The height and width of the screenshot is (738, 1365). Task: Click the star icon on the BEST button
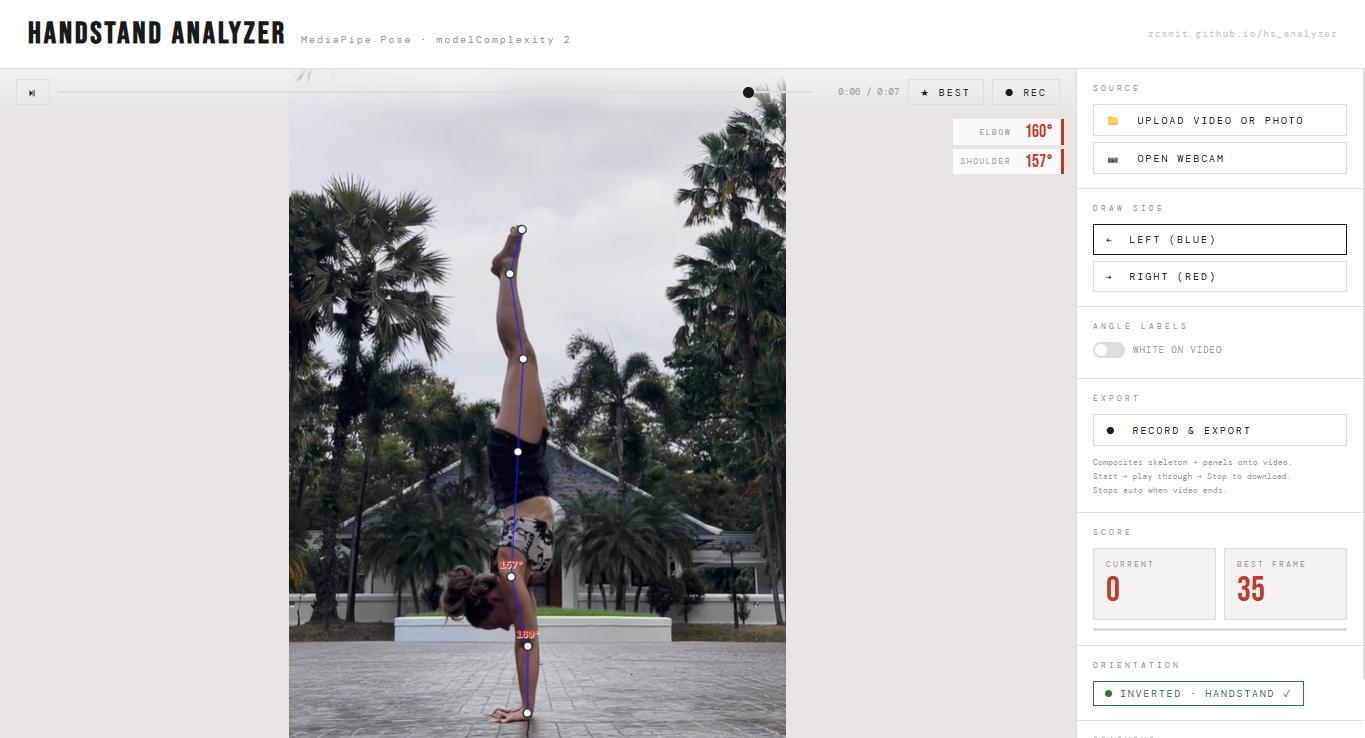[x=927, y=91]
